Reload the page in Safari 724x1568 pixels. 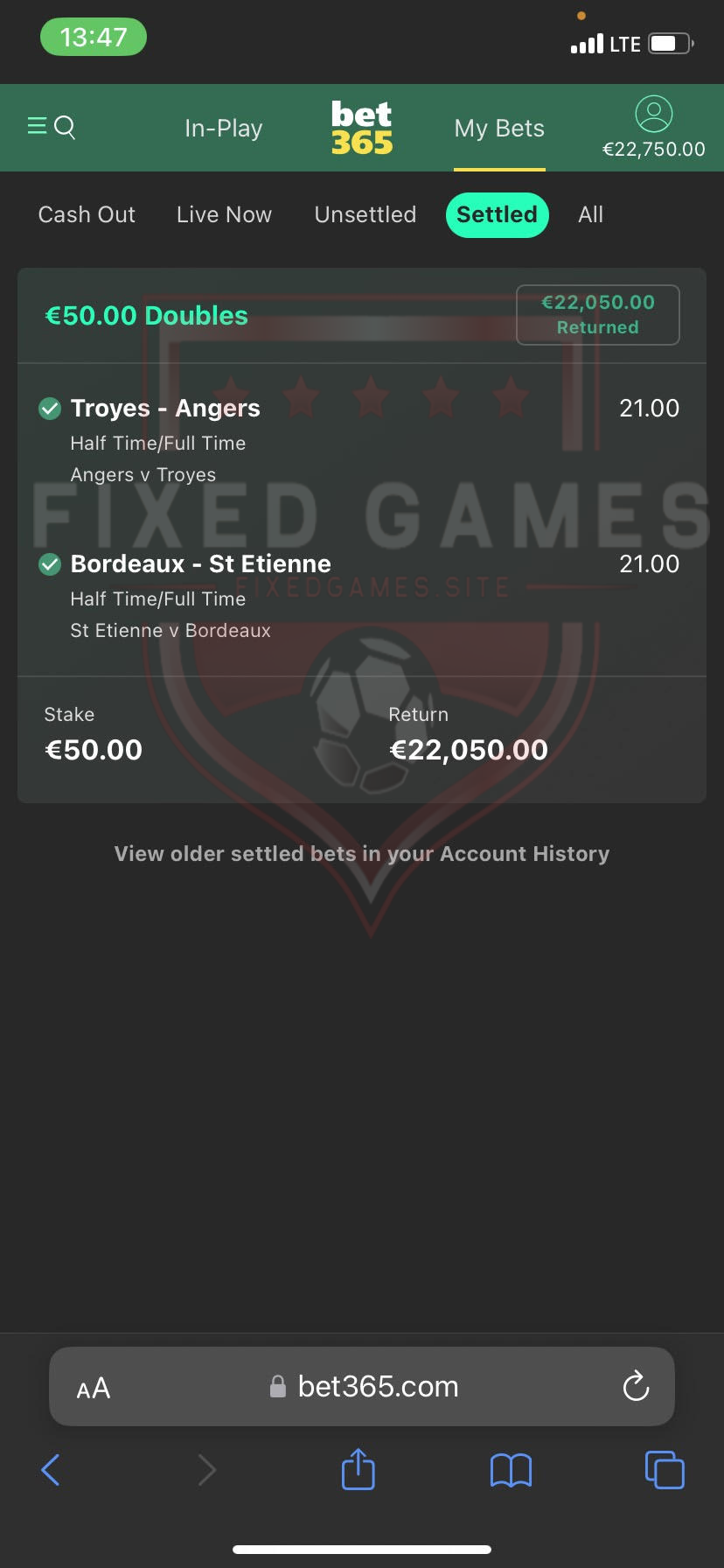click(x=636, y=1386)
